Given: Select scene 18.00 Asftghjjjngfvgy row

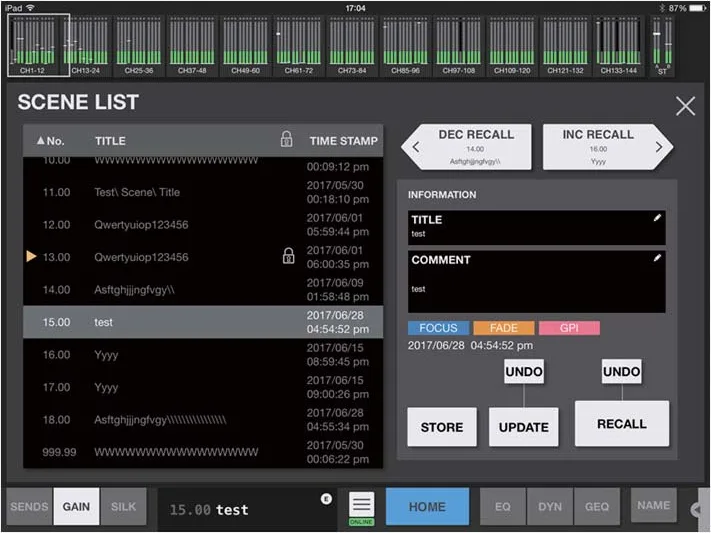Looking at the screenshot, I should 203,420.
